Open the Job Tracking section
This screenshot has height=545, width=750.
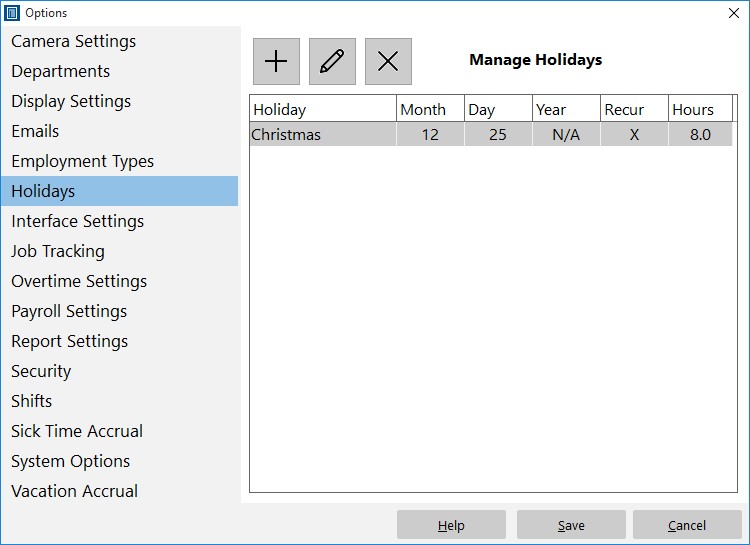pos(58,251)
